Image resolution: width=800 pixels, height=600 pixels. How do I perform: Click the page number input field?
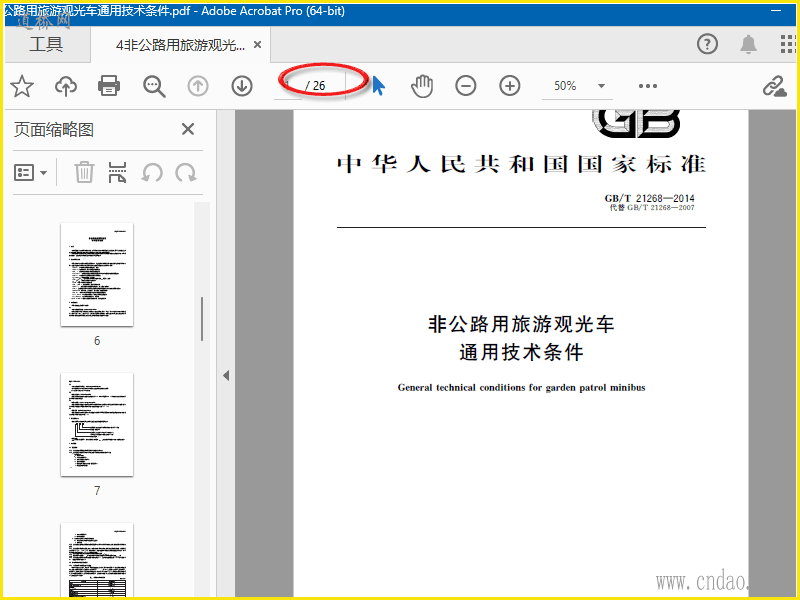pos(289,86)
